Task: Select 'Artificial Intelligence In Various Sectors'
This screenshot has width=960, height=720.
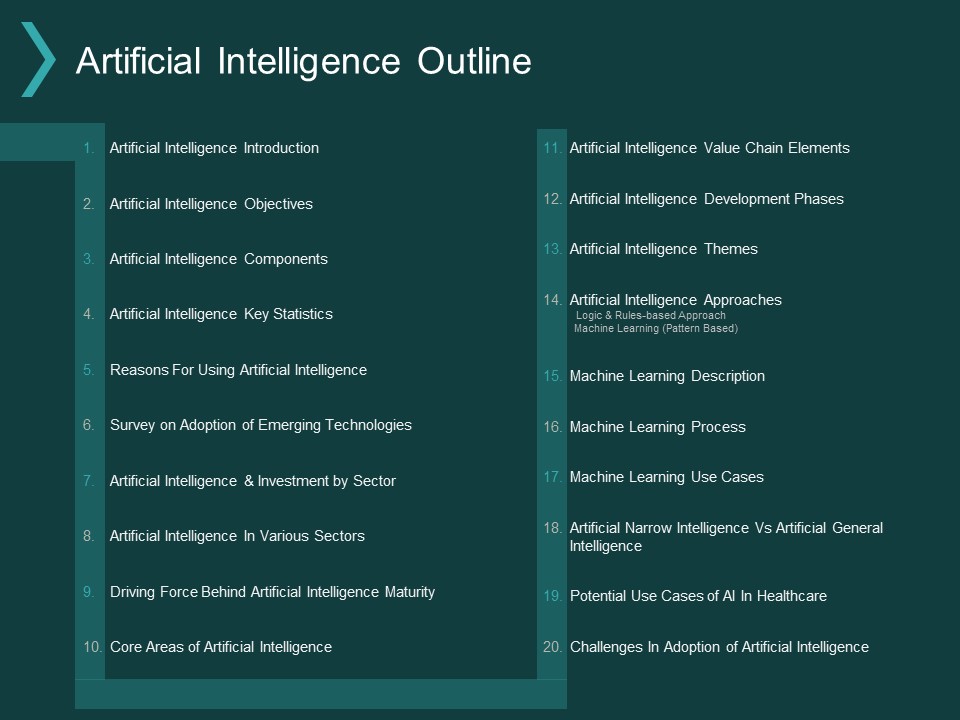Action: tap(237, 536)
